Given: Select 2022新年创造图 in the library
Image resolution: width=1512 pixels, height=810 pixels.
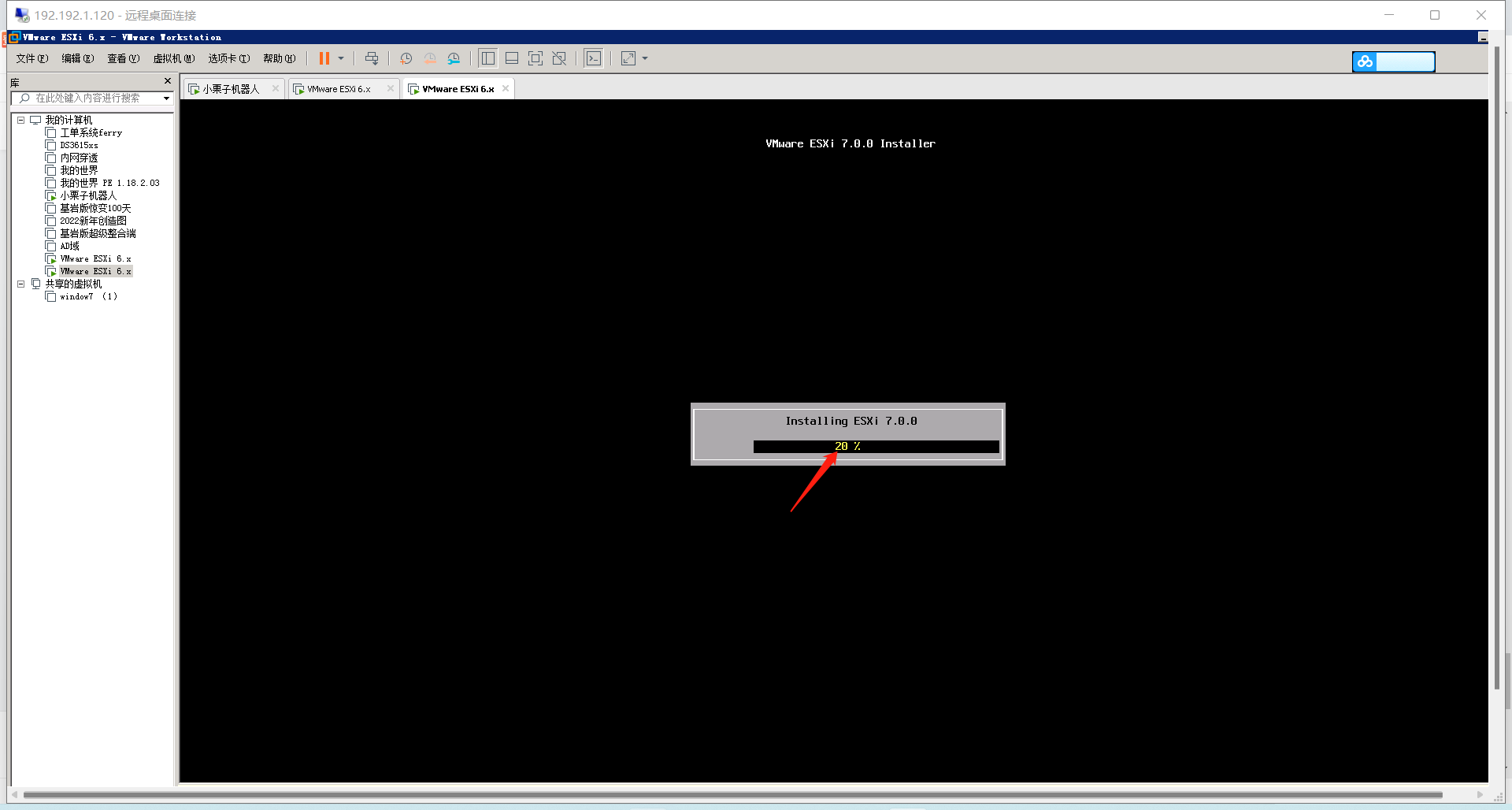Looking at the screenshot, I should pyautogui.click(x=93, y=221).
